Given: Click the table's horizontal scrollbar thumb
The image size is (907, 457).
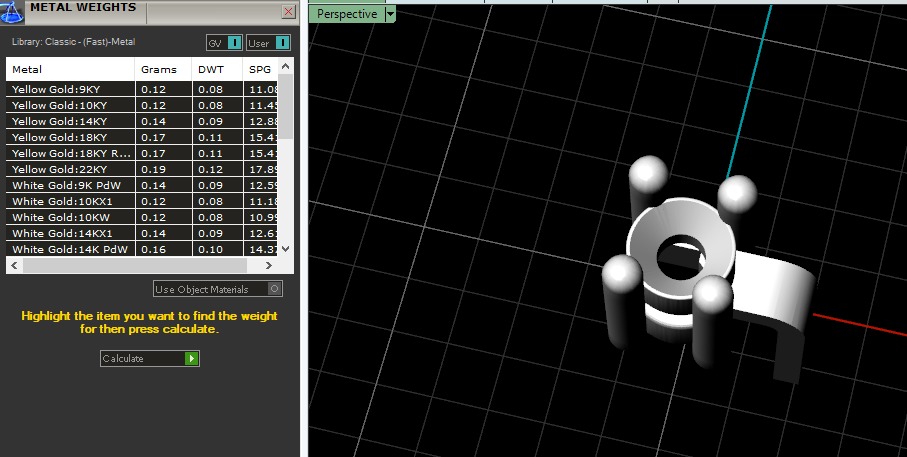Looking at the screenshot, I should pyautogui.click(x=135, y=266).
